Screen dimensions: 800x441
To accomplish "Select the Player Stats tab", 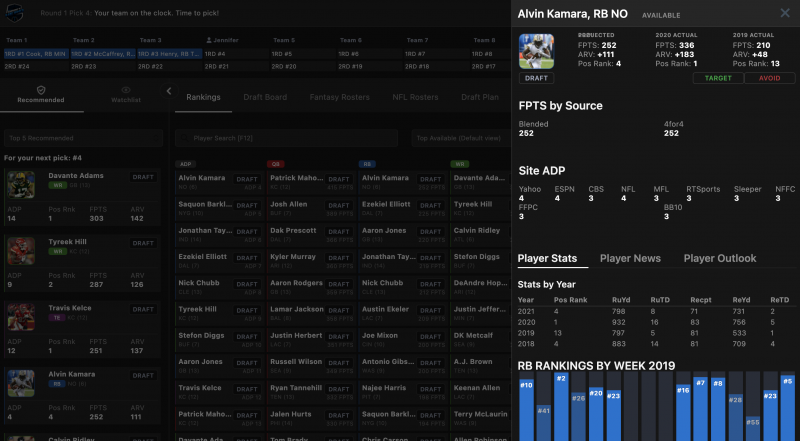I will pyautogui.click(x=547, y=258).
